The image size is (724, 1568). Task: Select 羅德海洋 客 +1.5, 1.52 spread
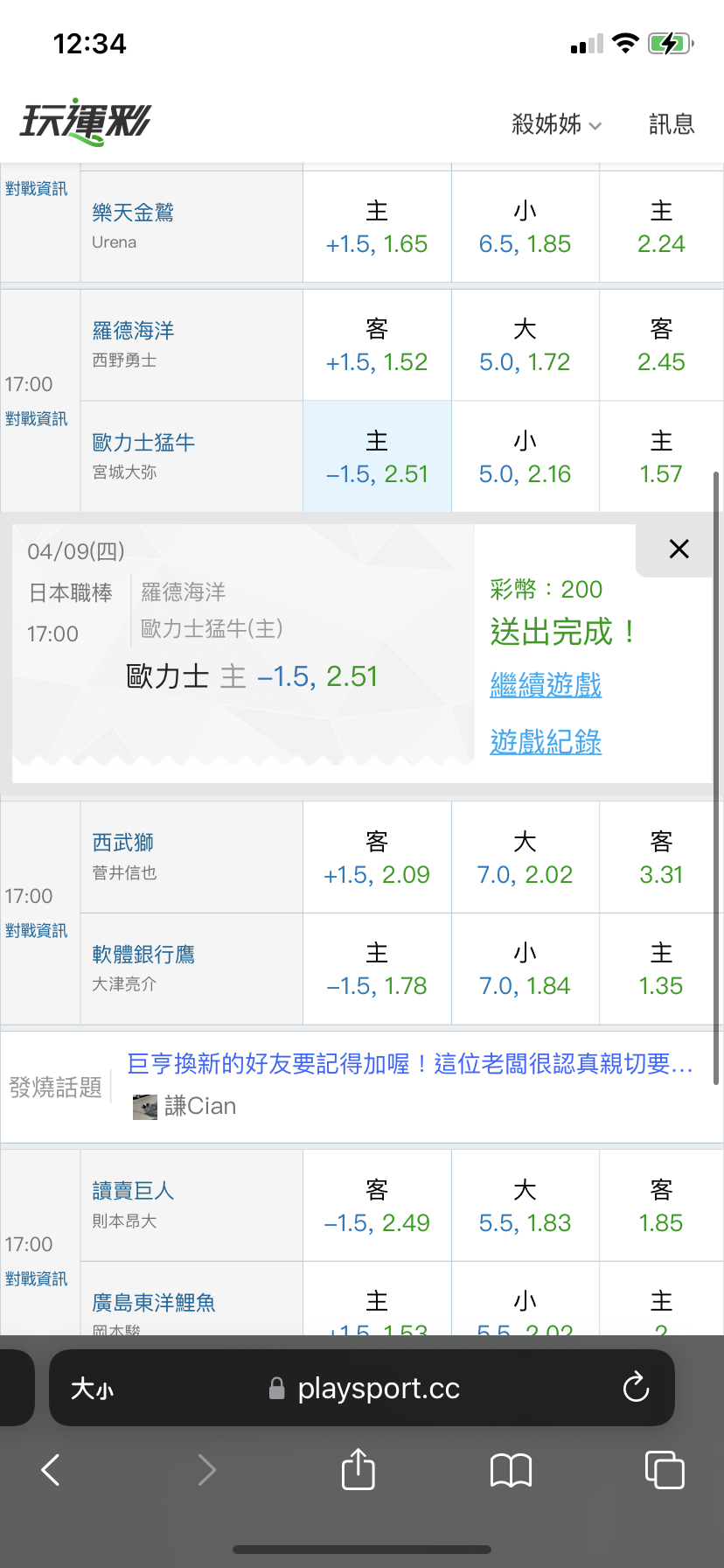click(x=377, y=346)
